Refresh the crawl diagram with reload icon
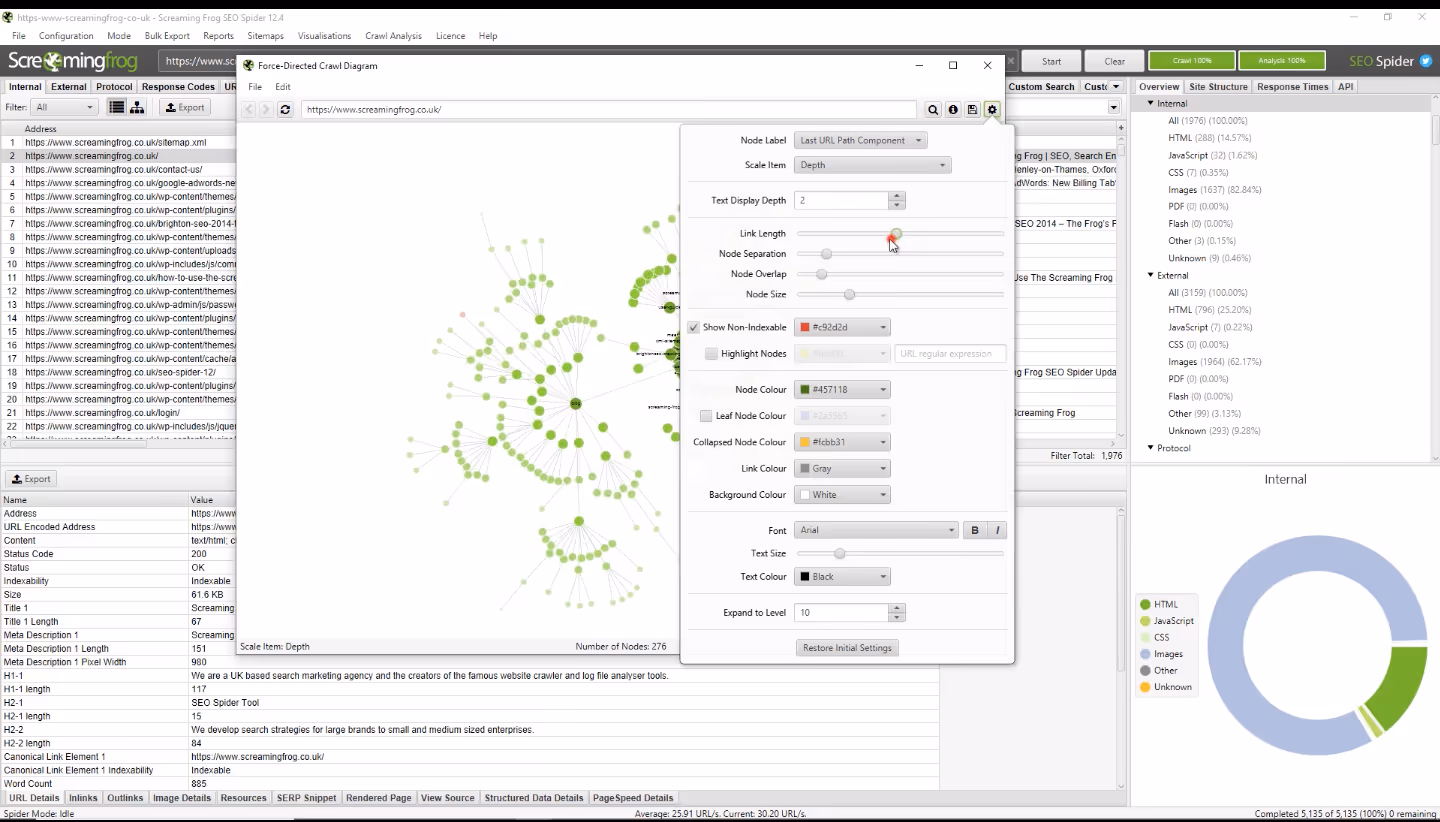Image resolution: width=1440 pixels, height=822 pixels. [285, 110]
